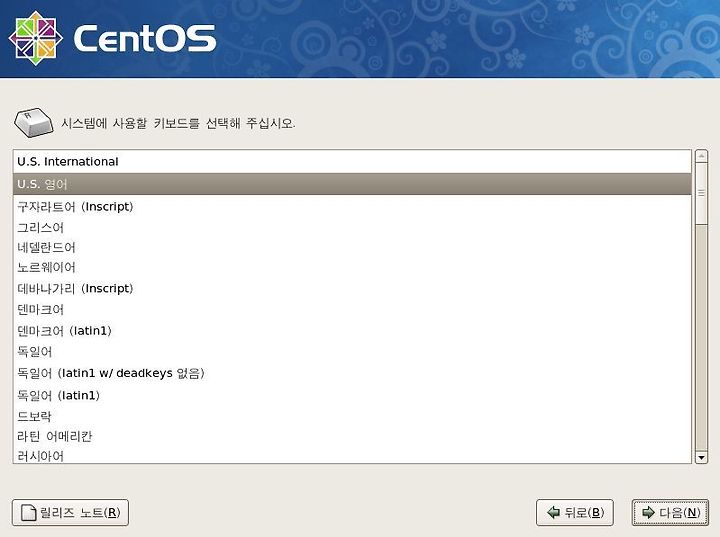Choose 라틴 어메리칸 keyboard layout
720x537 pixels.
[x=352, y=436]
